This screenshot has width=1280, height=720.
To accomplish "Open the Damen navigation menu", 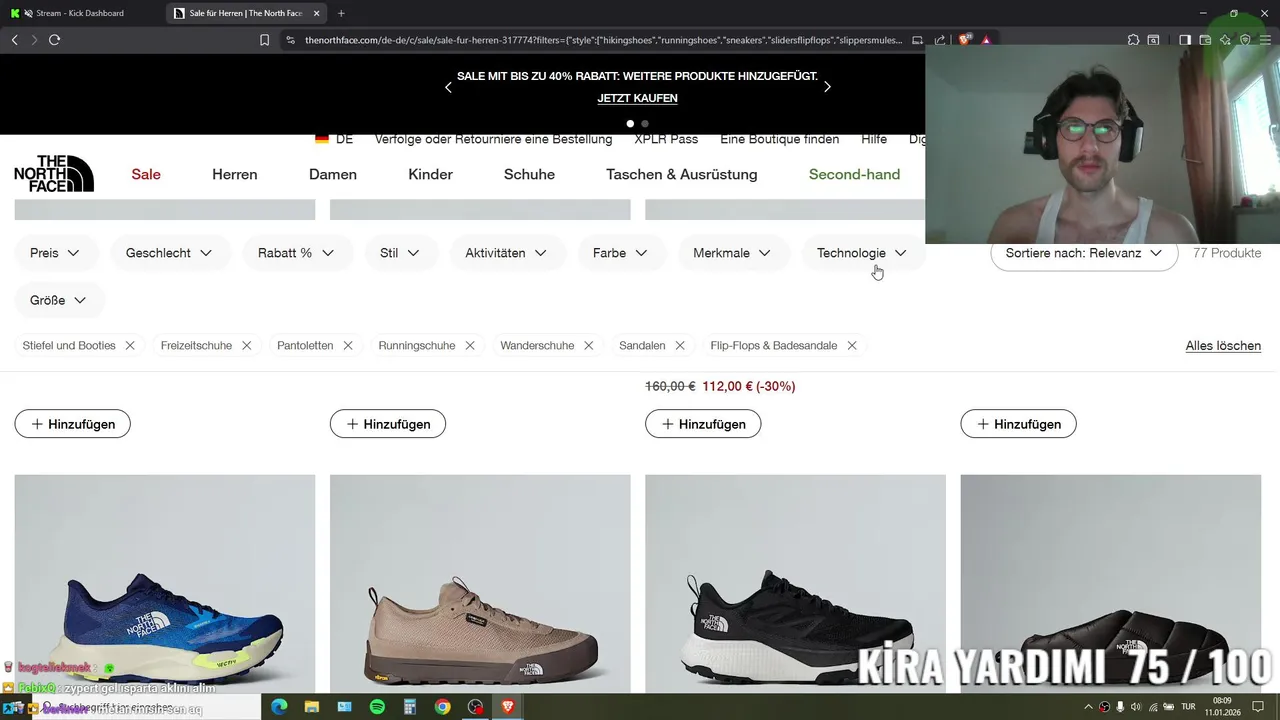I will pyautogui.click(x=333, y=174).
